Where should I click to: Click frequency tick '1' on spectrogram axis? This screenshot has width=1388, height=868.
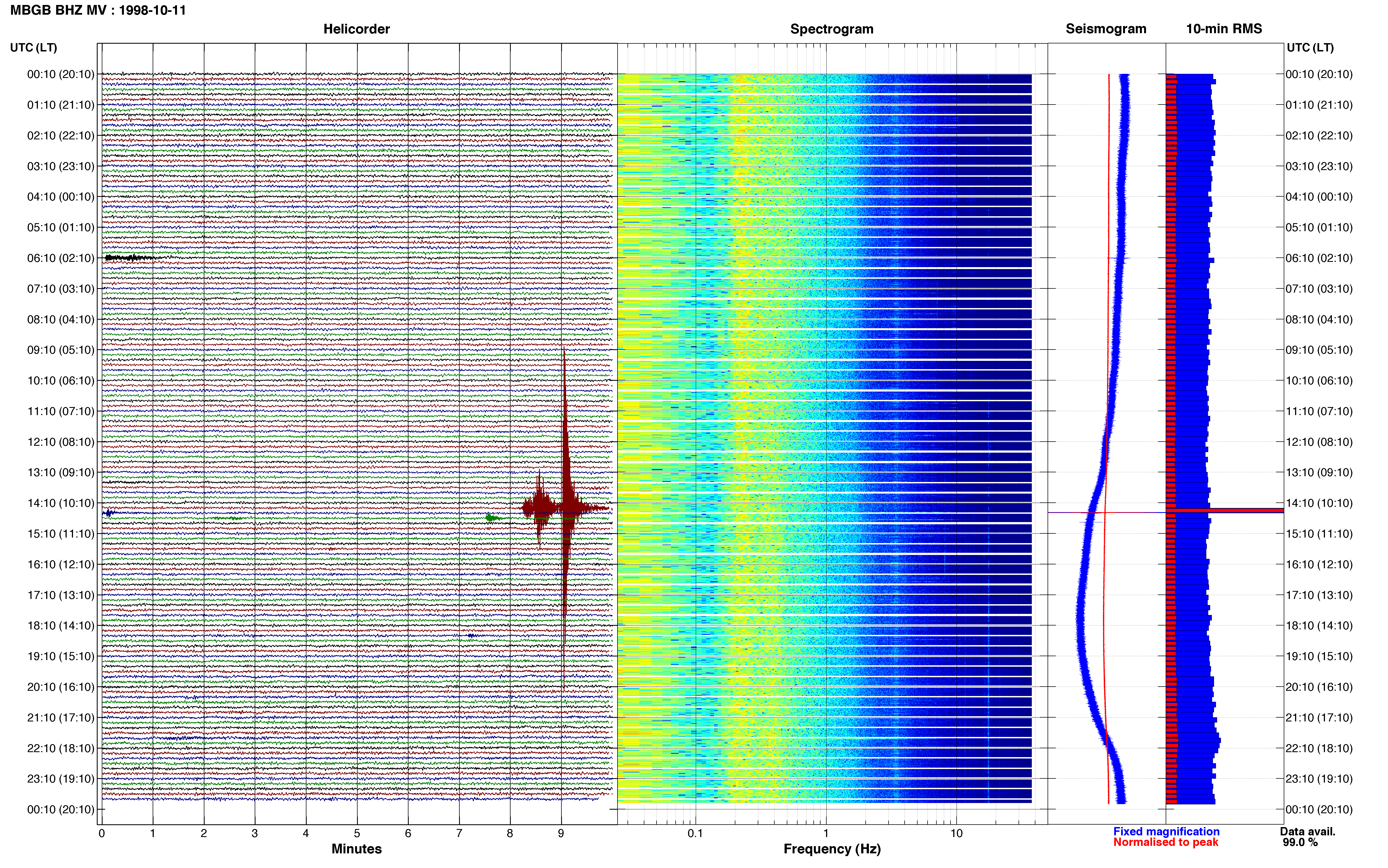826,833
